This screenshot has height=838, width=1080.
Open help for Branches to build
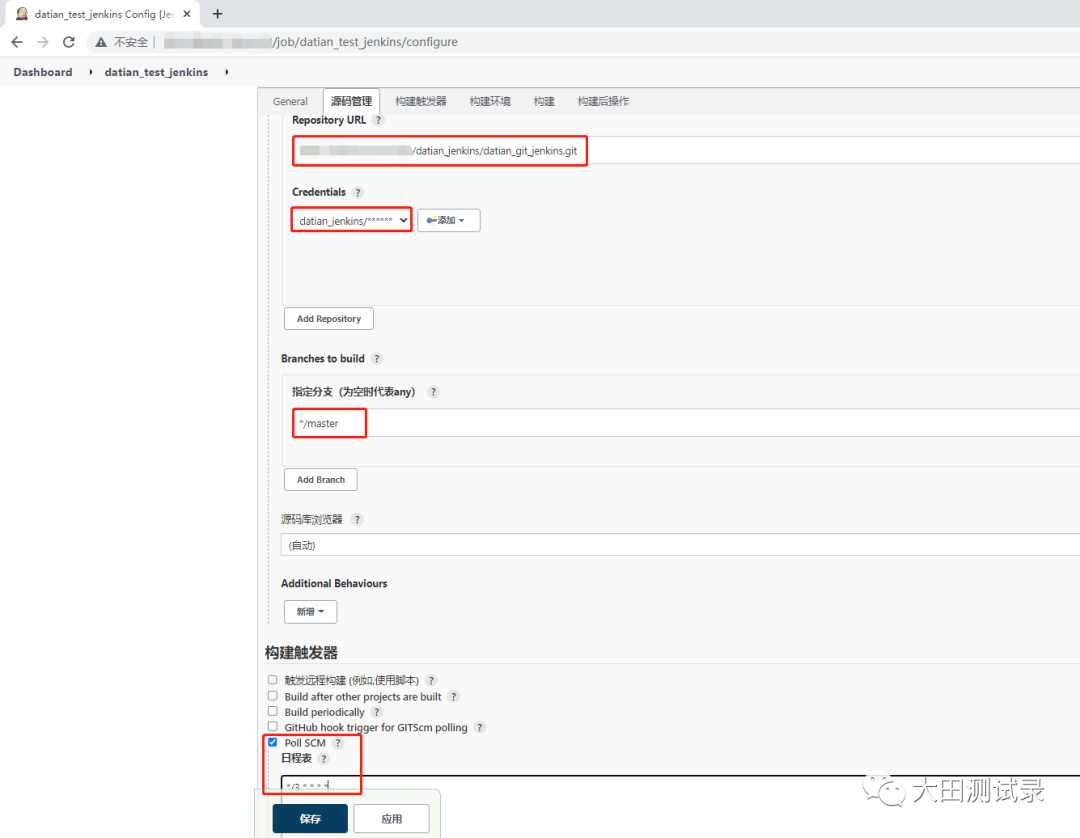pos(377,359)
